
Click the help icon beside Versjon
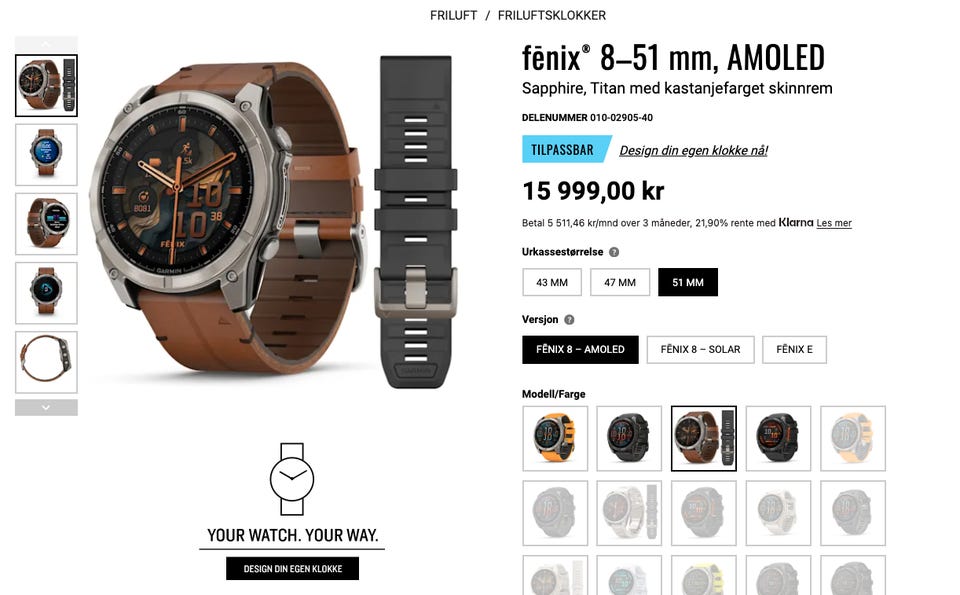coord(569,320)
